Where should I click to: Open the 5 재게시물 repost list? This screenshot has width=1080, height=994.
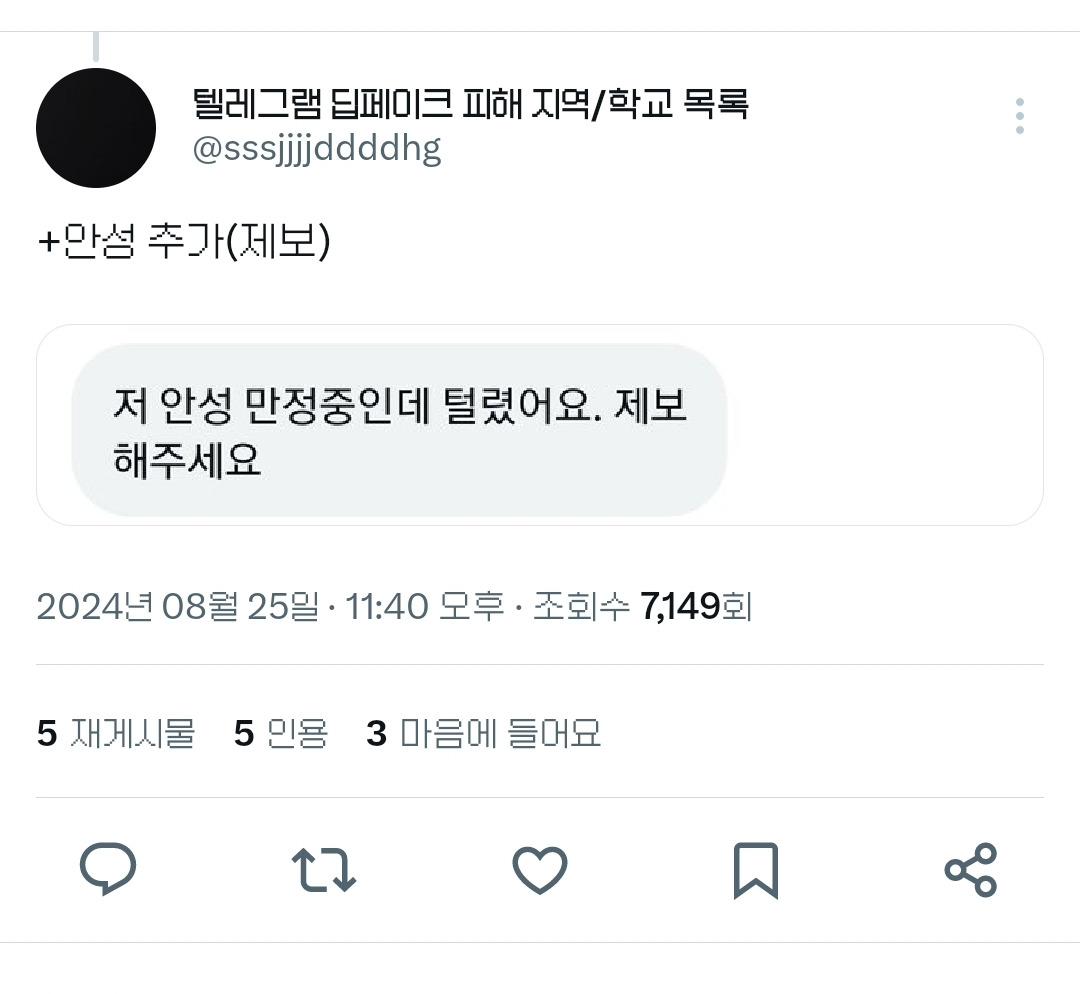tap(116, 733)
